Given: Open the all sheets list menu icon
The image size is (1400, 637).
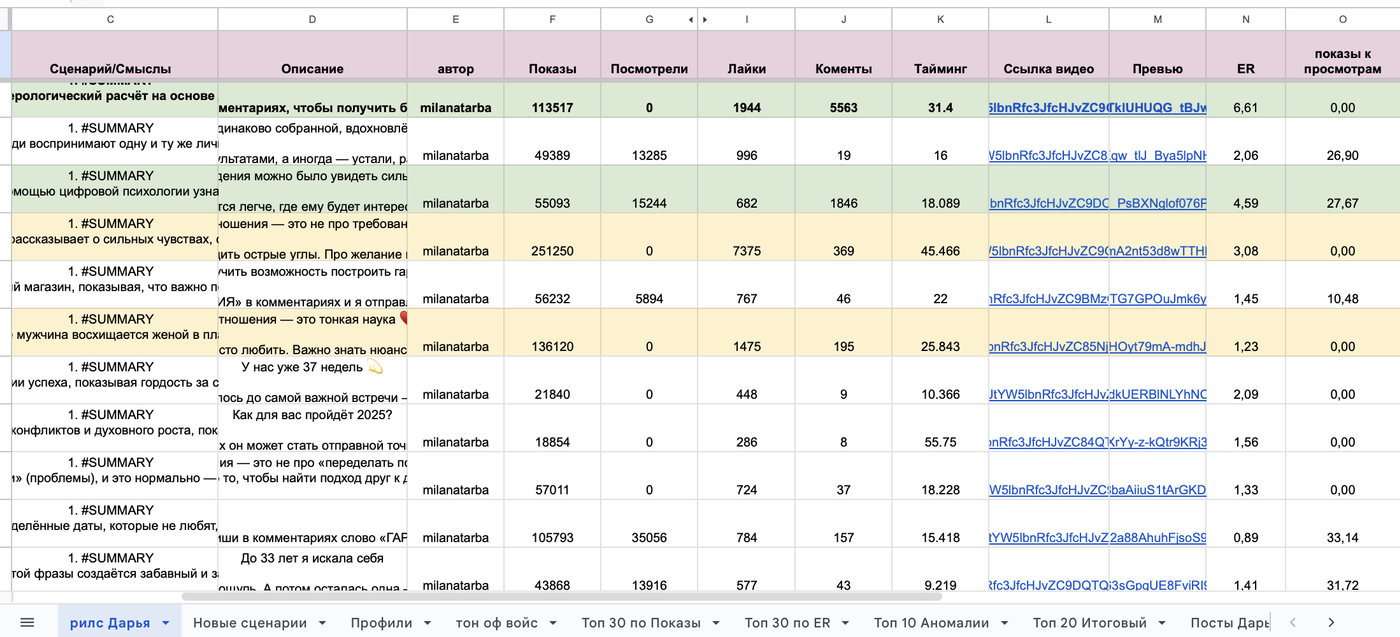Looking at the screenshot, I should (27, 622).
